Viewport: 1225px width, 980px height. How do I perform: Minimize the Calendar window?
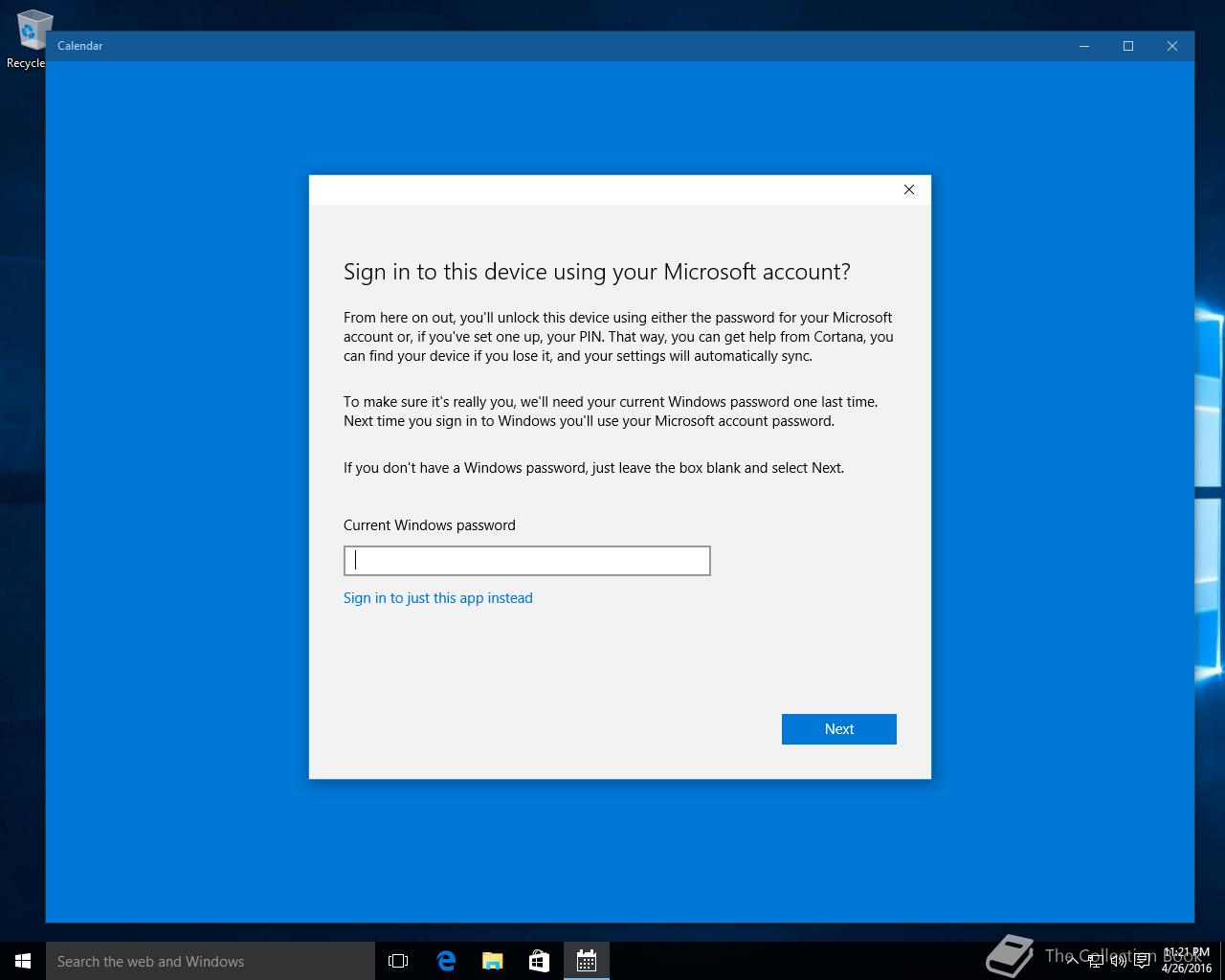point(1084,46)
